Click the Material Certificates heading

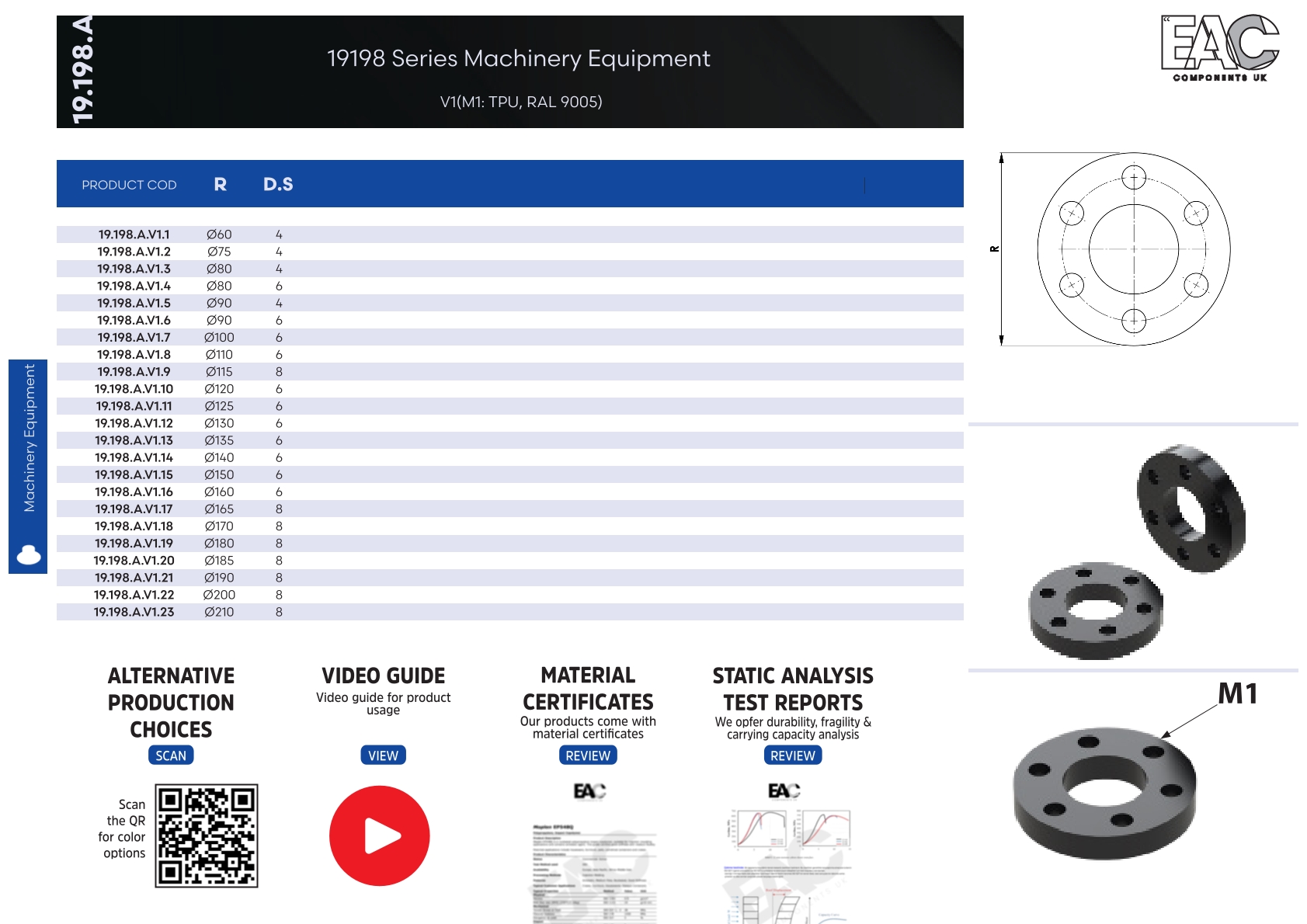[588, 689]
